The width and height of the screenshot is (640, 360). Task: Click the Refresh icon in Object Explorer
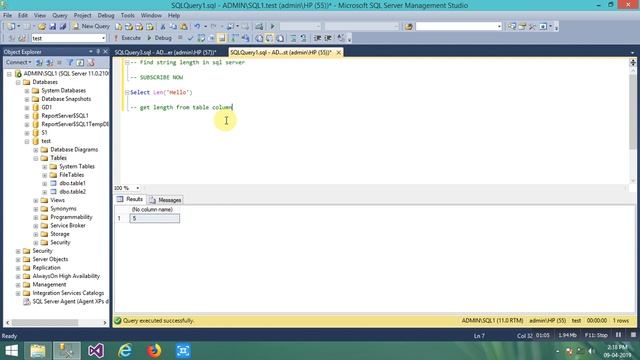80,62
